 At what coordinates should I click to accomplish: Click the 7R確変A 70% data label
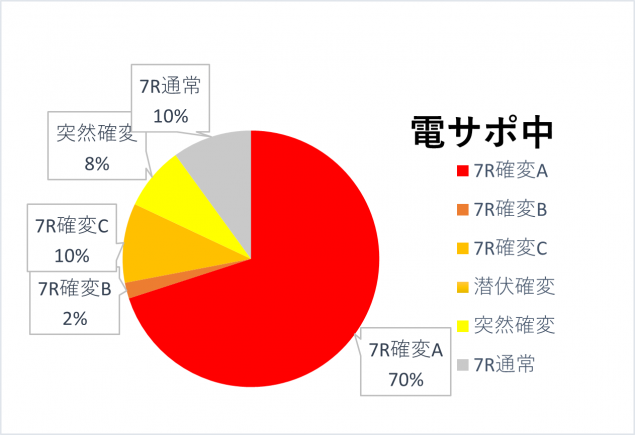(405, 362)
